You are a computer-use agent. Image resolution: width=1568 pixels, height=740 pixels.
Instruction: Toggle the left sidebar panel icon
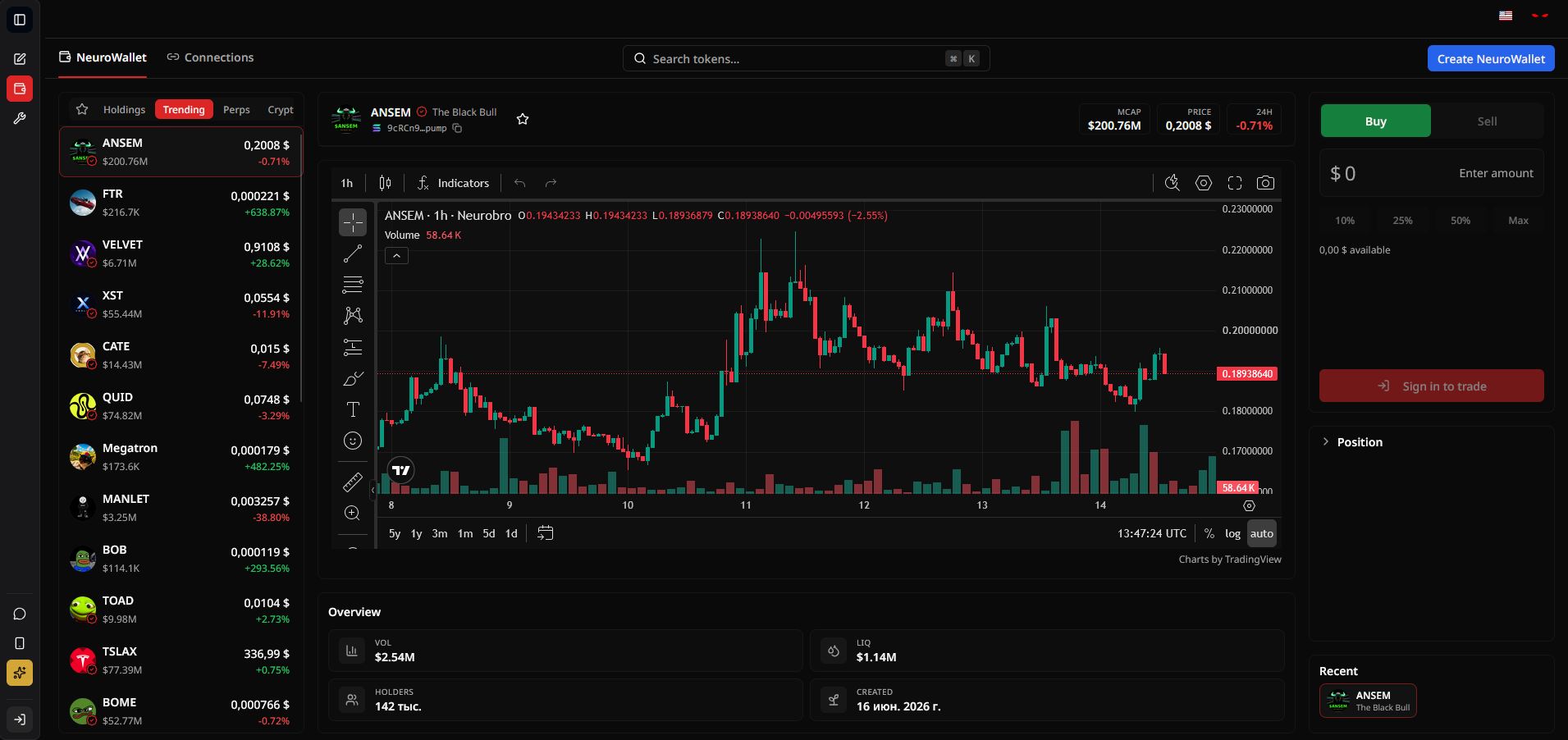pos(20,20)
